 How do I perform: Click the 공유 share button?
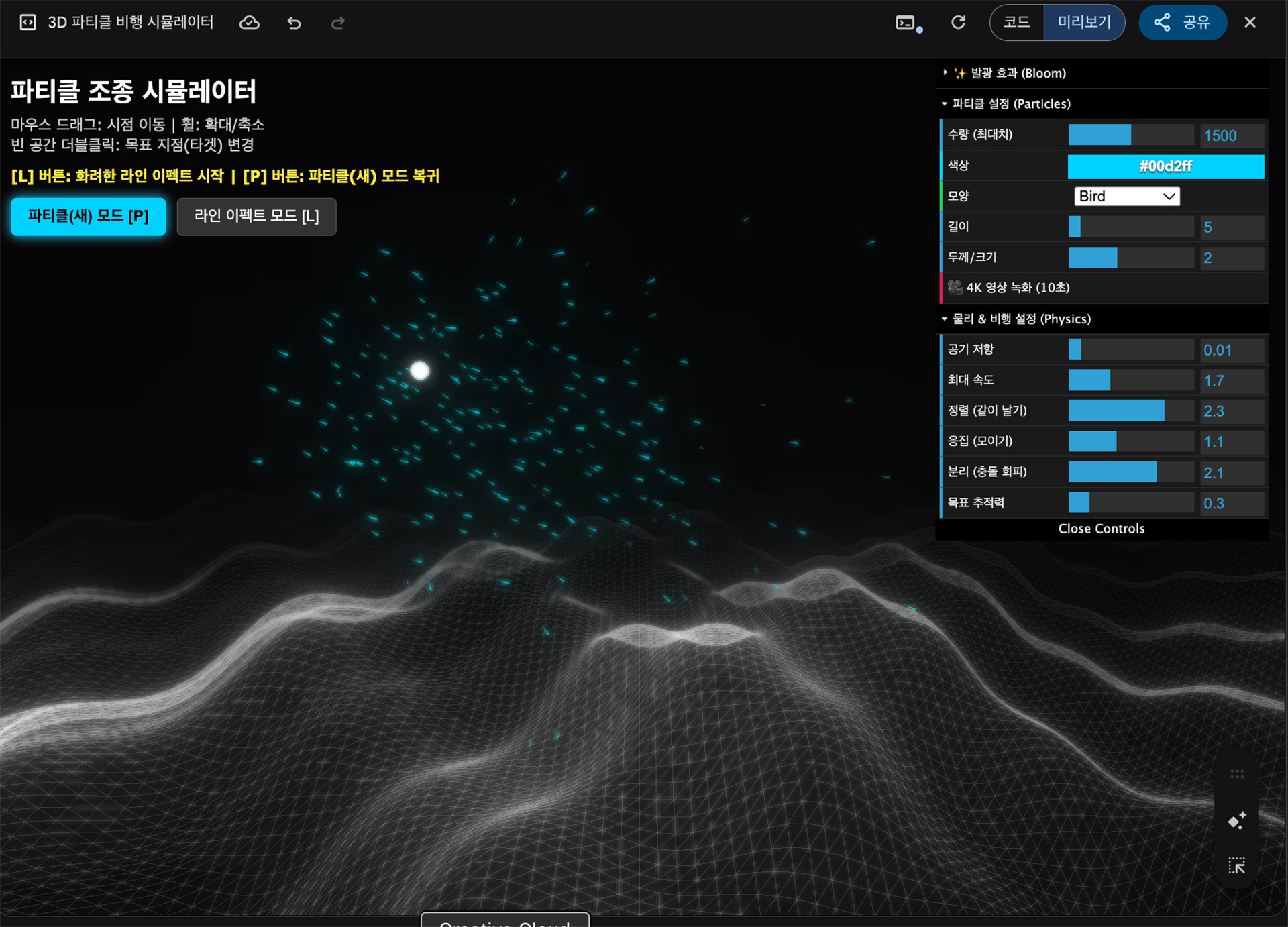1183,23
